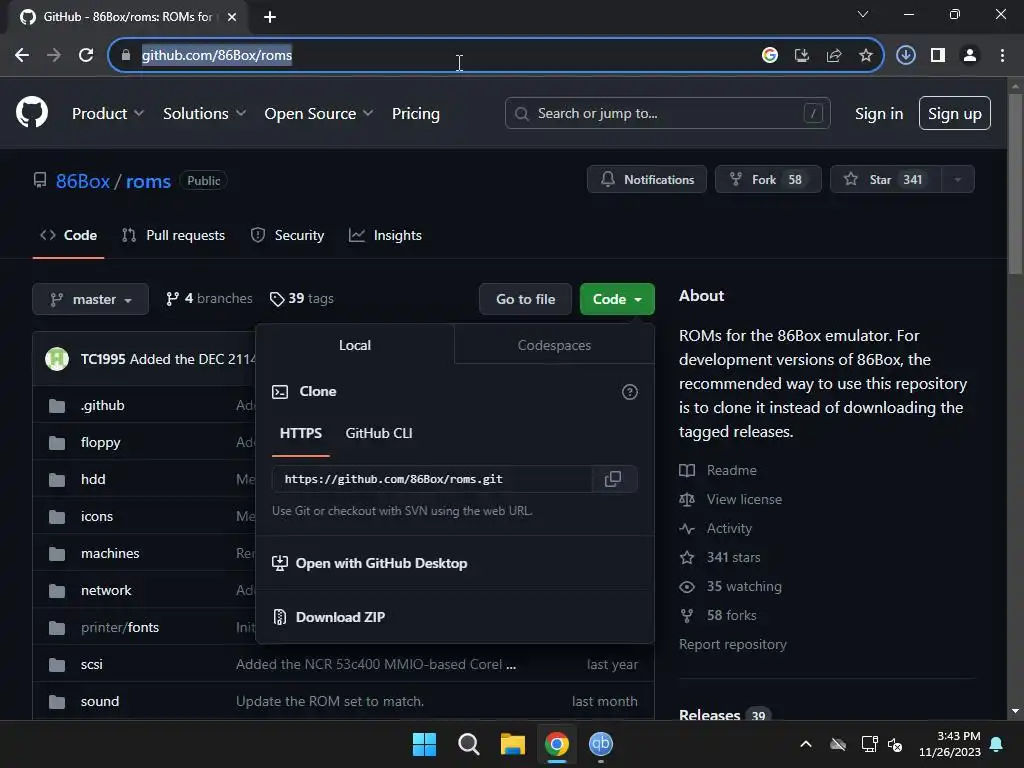This screenshot has height=768, width=1024.
Task: Open Chrome three-dot menu
Action: 1002,55
